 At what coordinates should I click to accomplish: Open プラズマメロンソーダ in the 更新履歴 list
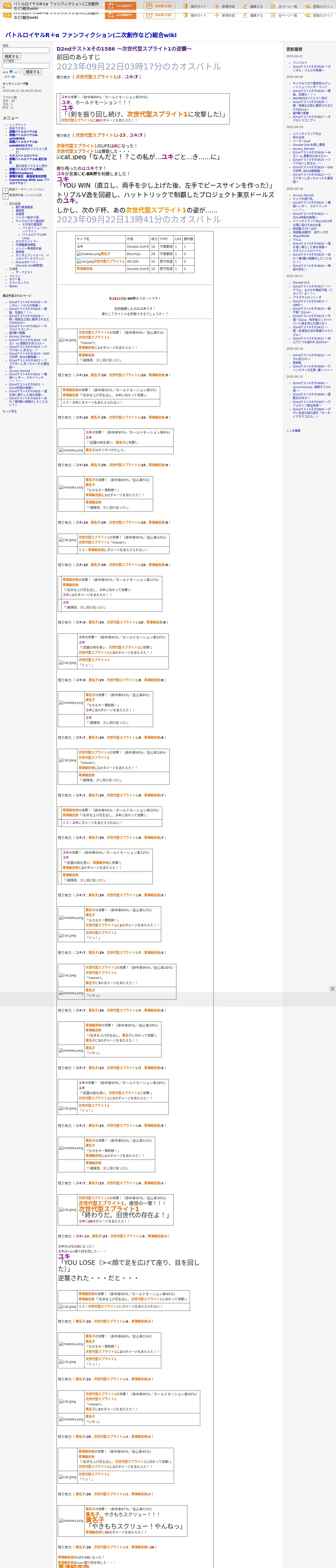click(x=307, y=298)
